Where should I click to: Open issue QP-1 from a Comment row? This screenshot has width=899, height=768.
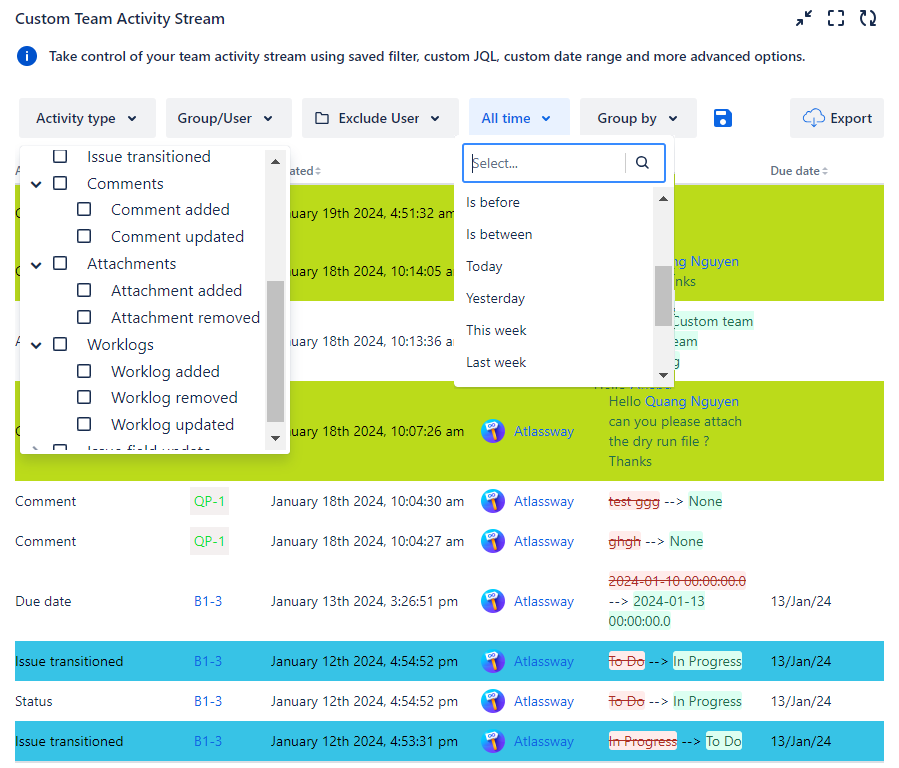(x=209, y=501)
